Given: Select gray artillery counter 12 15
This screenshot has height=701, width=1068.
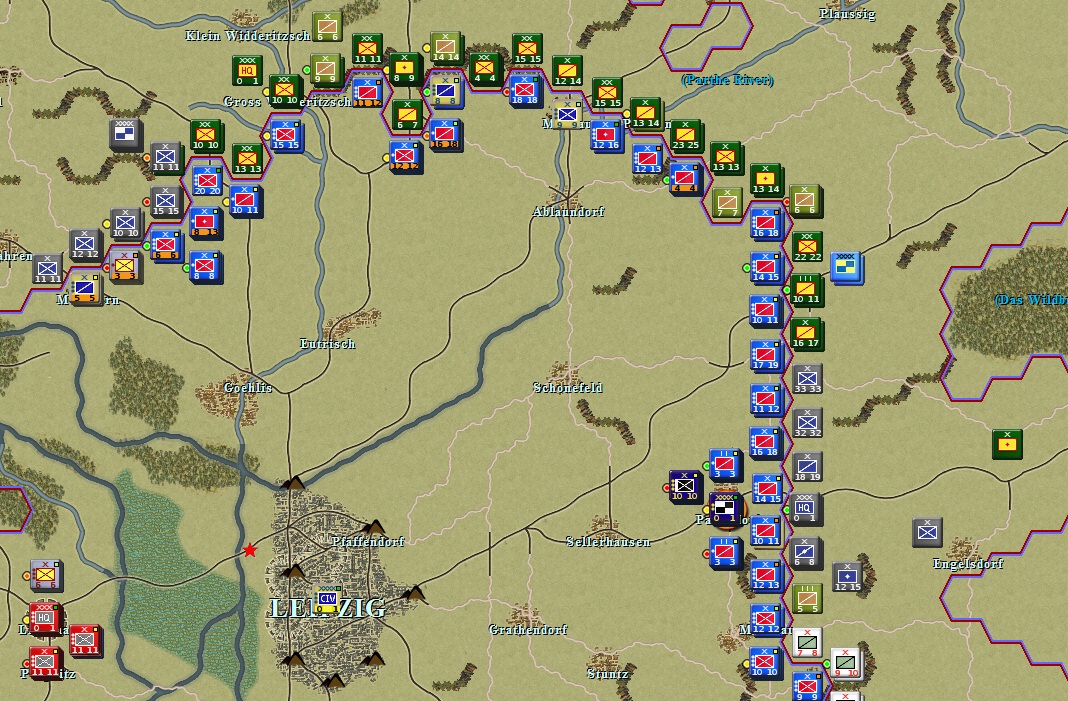Looking at the screenshot, I should 847,576.
